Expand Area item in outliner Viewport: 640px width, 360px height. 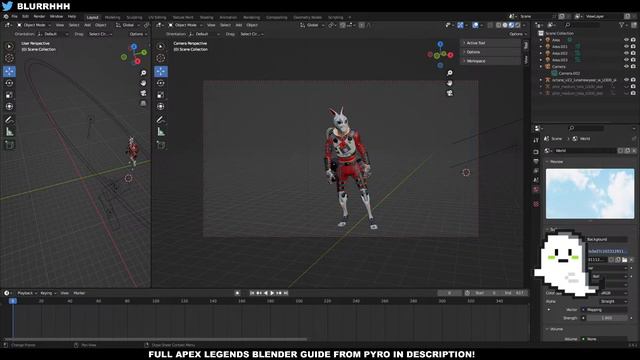541,40
